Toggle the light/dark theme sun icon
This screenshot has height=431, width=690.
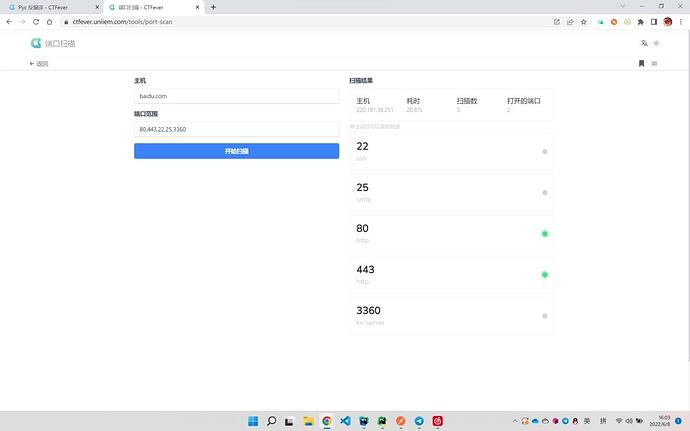pos(657,43)
